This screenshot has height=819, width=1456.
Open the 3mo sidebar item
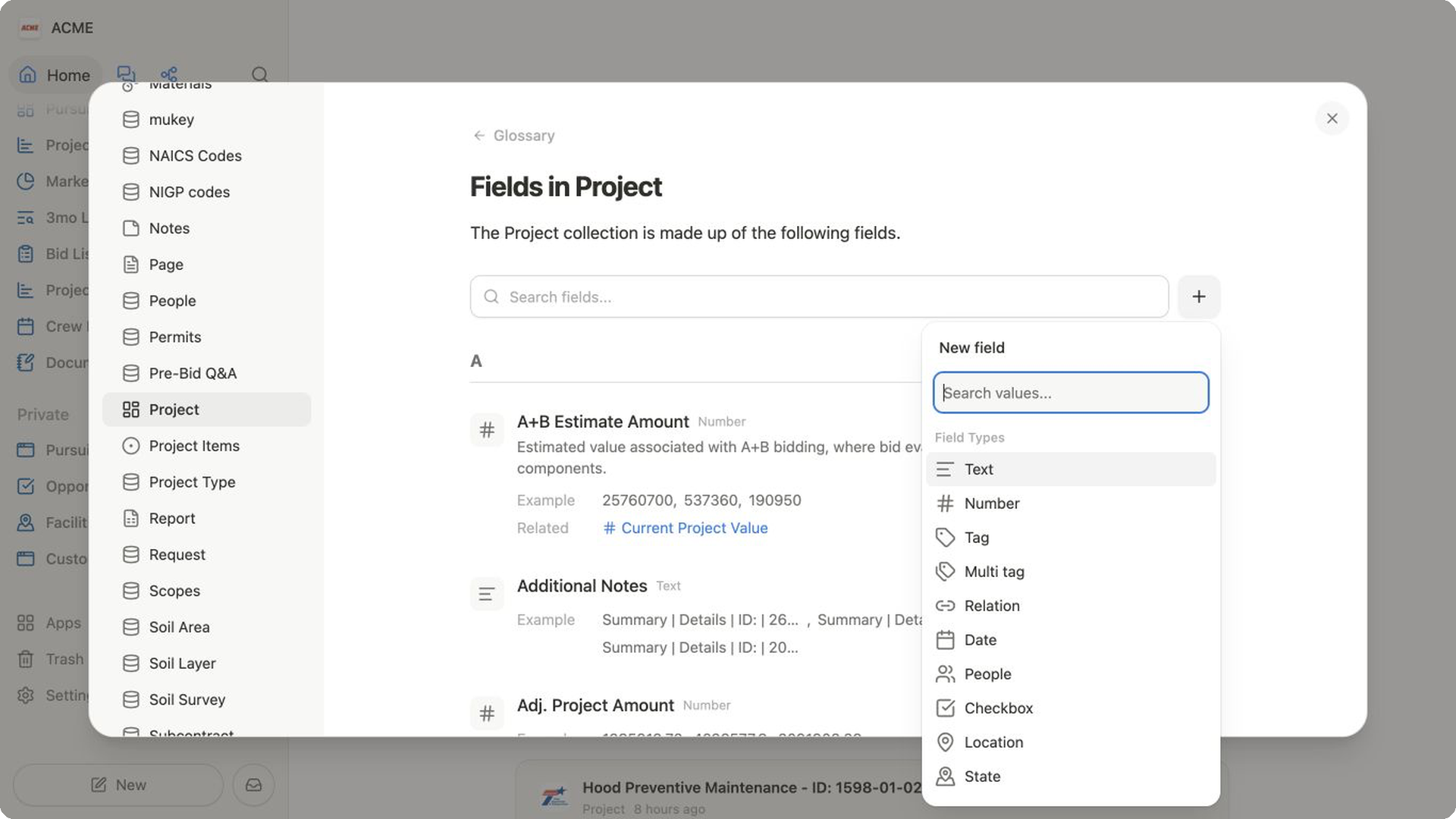click(x=52, y=218)
